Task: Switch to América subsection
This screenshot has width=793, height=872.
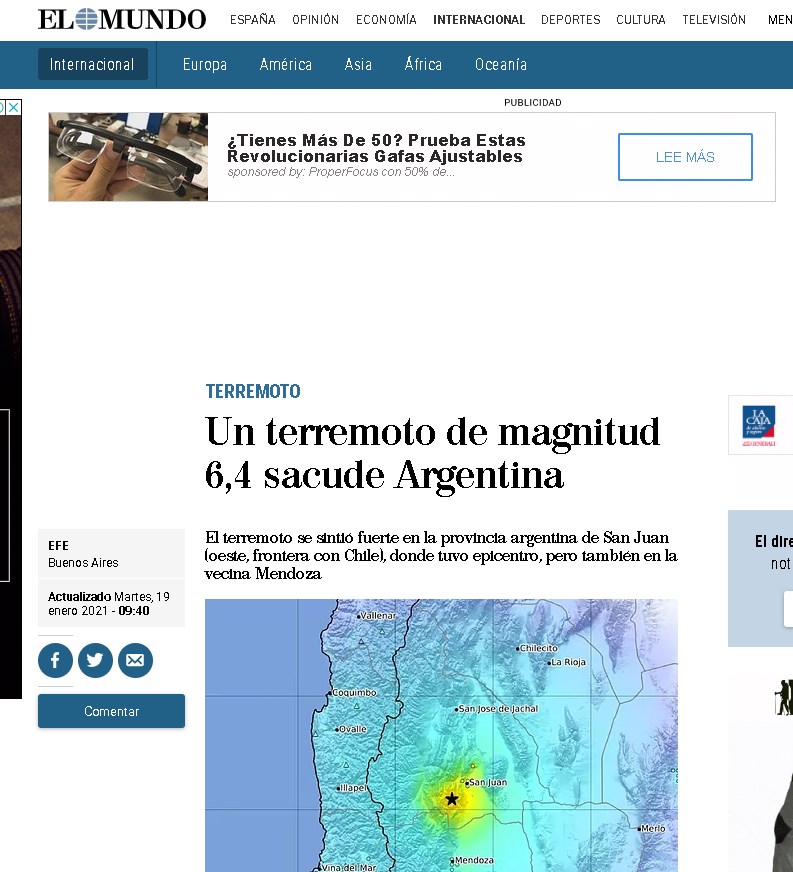Action: pos(286,65)
